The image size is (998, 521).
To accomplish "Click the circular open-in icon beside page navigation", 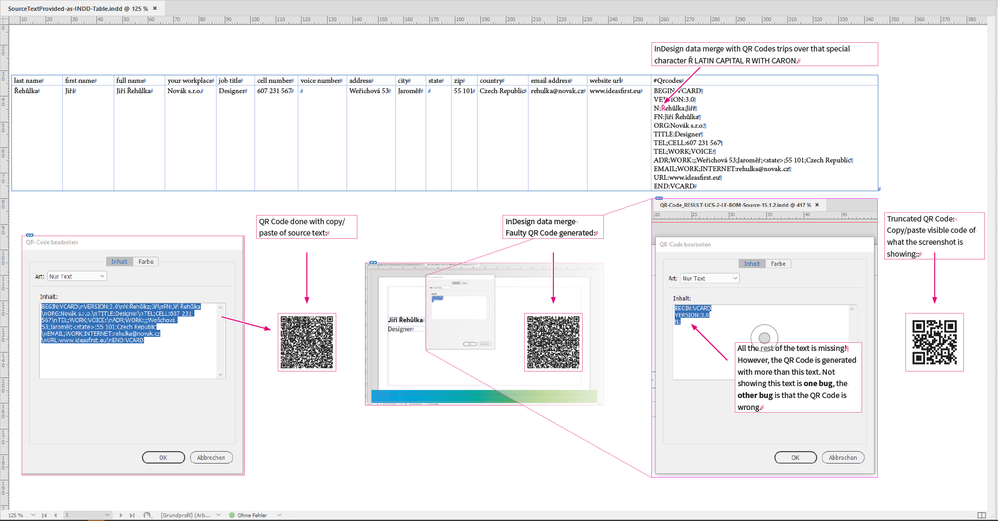I will [x=148, y=515].
